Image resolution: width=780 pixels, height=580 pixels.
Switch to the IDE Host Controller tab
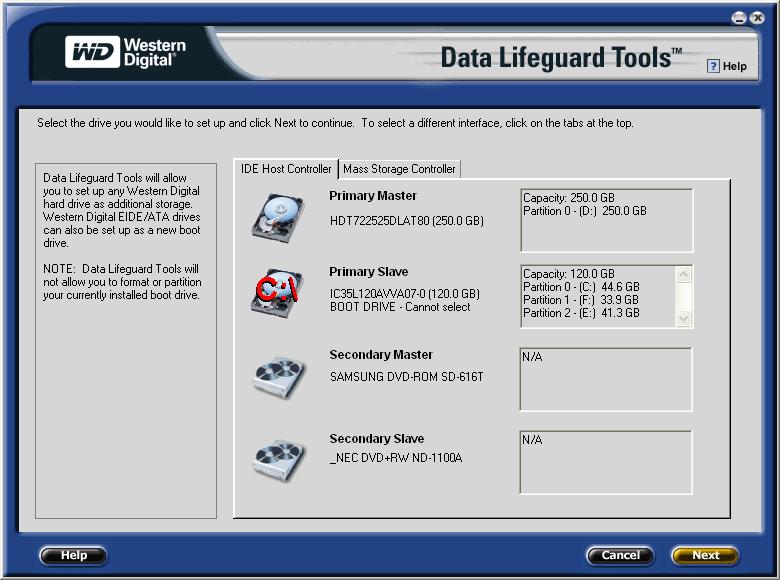pos(286,169)
